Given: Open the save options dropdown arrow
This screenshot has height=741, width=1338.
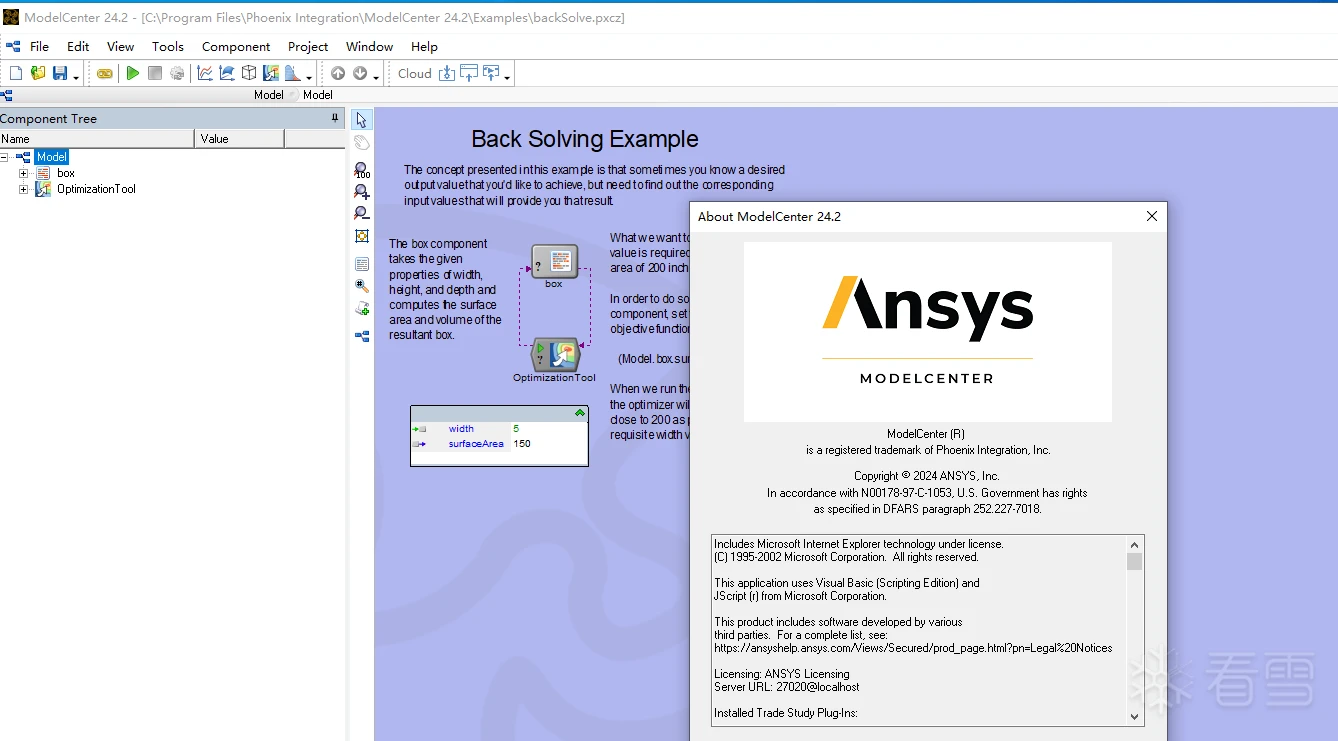Looking at the screenshot, I should click(76, 76).
